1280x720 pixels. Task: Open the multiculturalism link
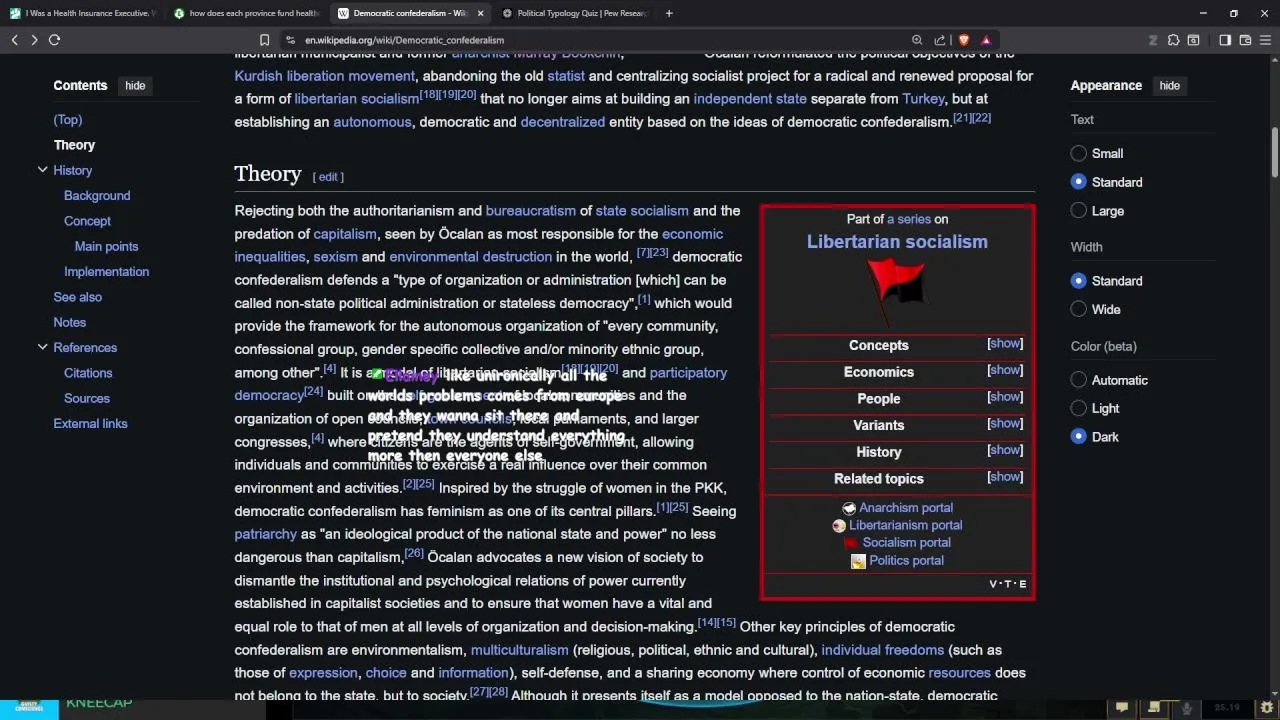tap(519, 650)
